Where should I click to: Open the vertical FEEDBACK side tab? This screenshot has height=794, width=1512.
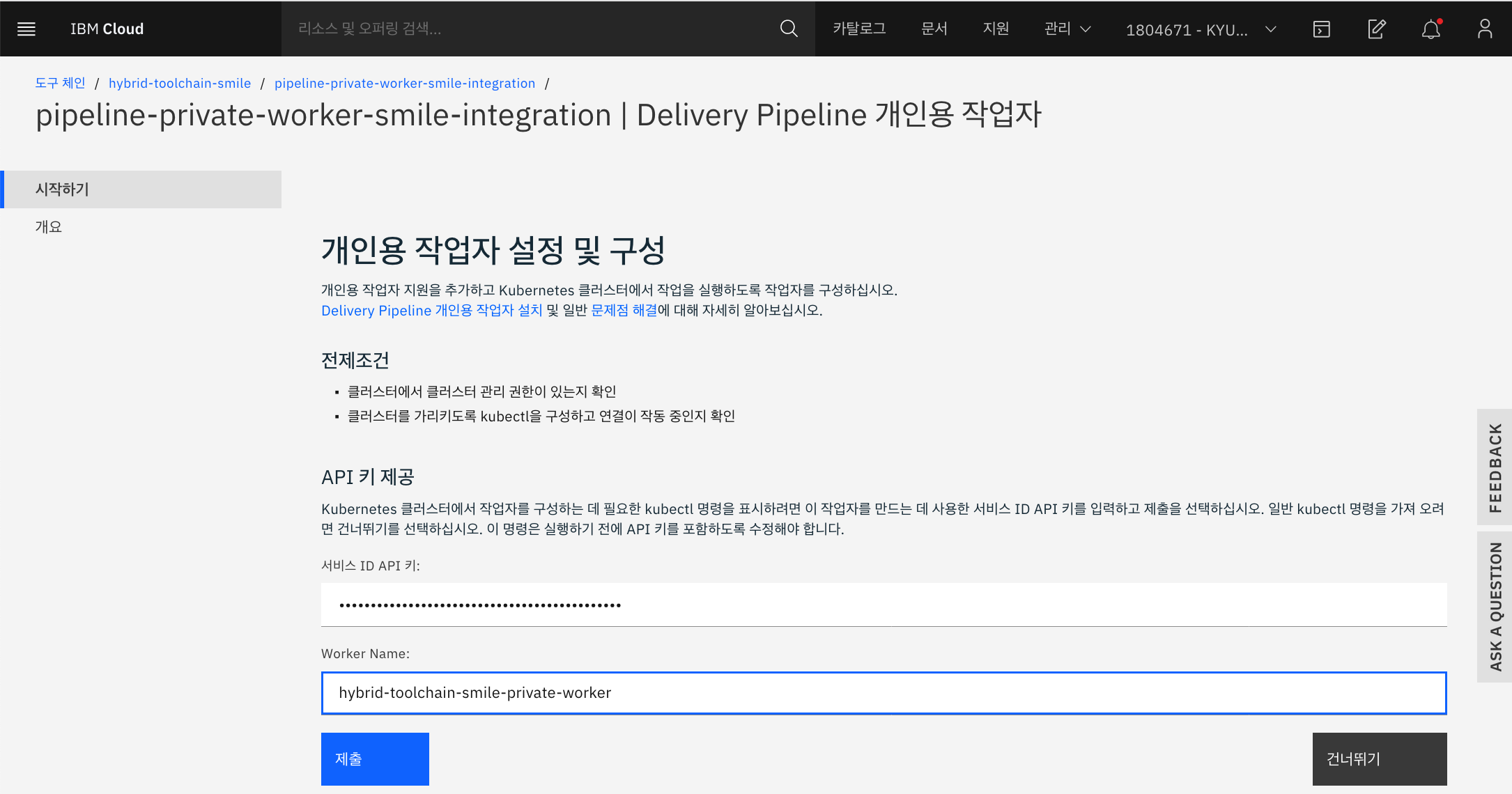1495,467
